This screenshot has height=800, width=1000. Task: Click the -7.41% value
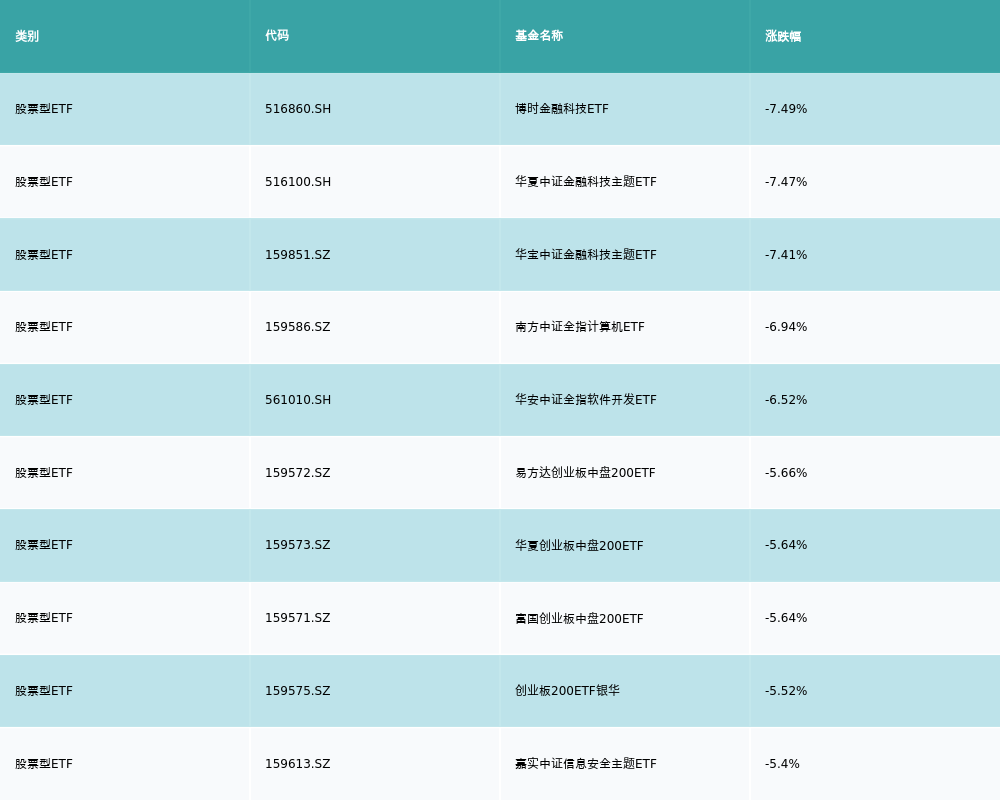786,255
